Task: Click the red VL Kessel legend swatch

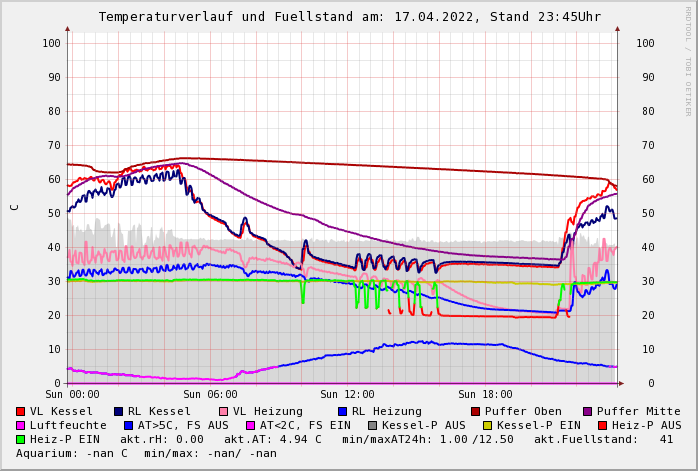Action: (x=20, y=411)
